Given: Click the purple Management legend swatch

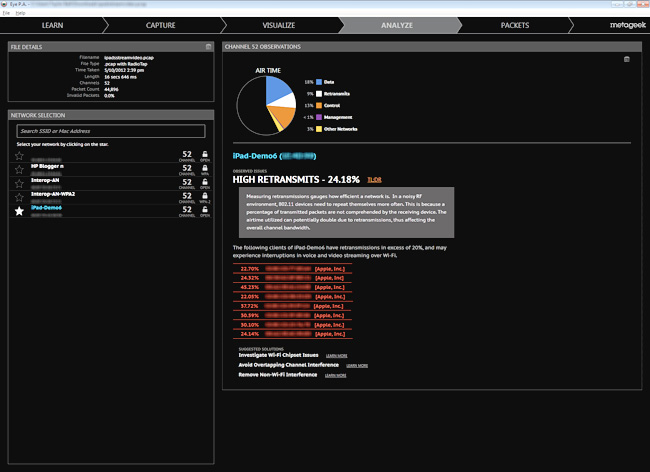Looking at the screenshot, I should (319, 117).
